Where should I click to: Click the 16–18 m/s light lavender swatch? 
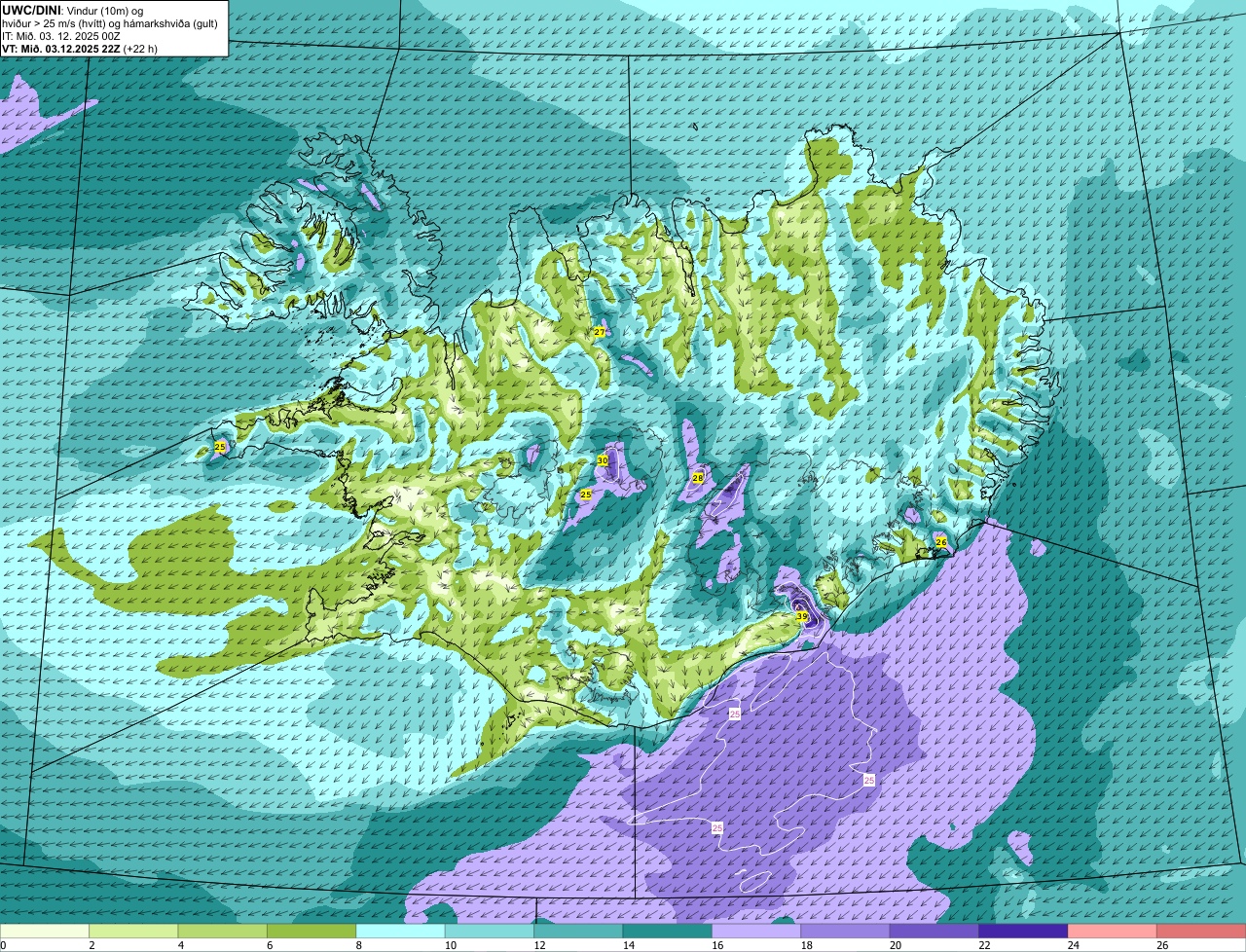tap(757, 932)
